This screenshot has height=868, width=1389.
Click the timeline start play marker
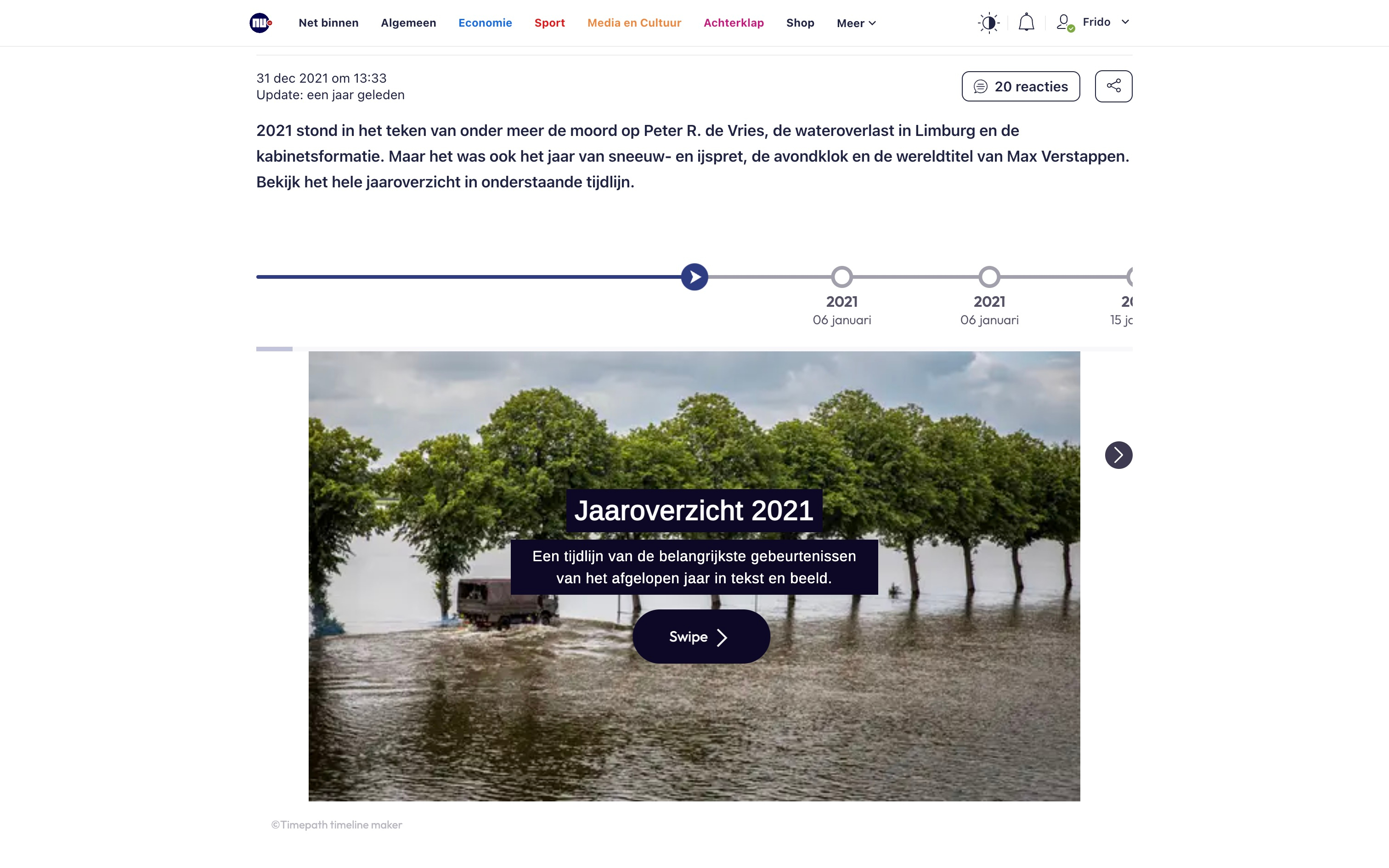pos(694,277)
